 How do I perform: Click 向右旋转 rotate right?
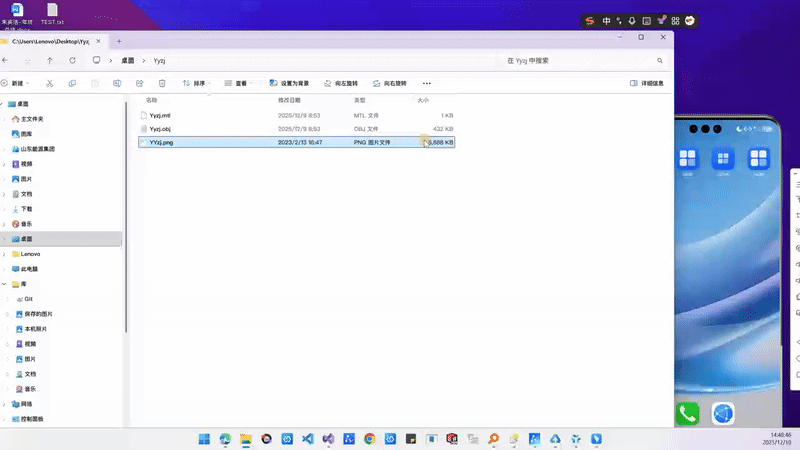tap(390, 83)
